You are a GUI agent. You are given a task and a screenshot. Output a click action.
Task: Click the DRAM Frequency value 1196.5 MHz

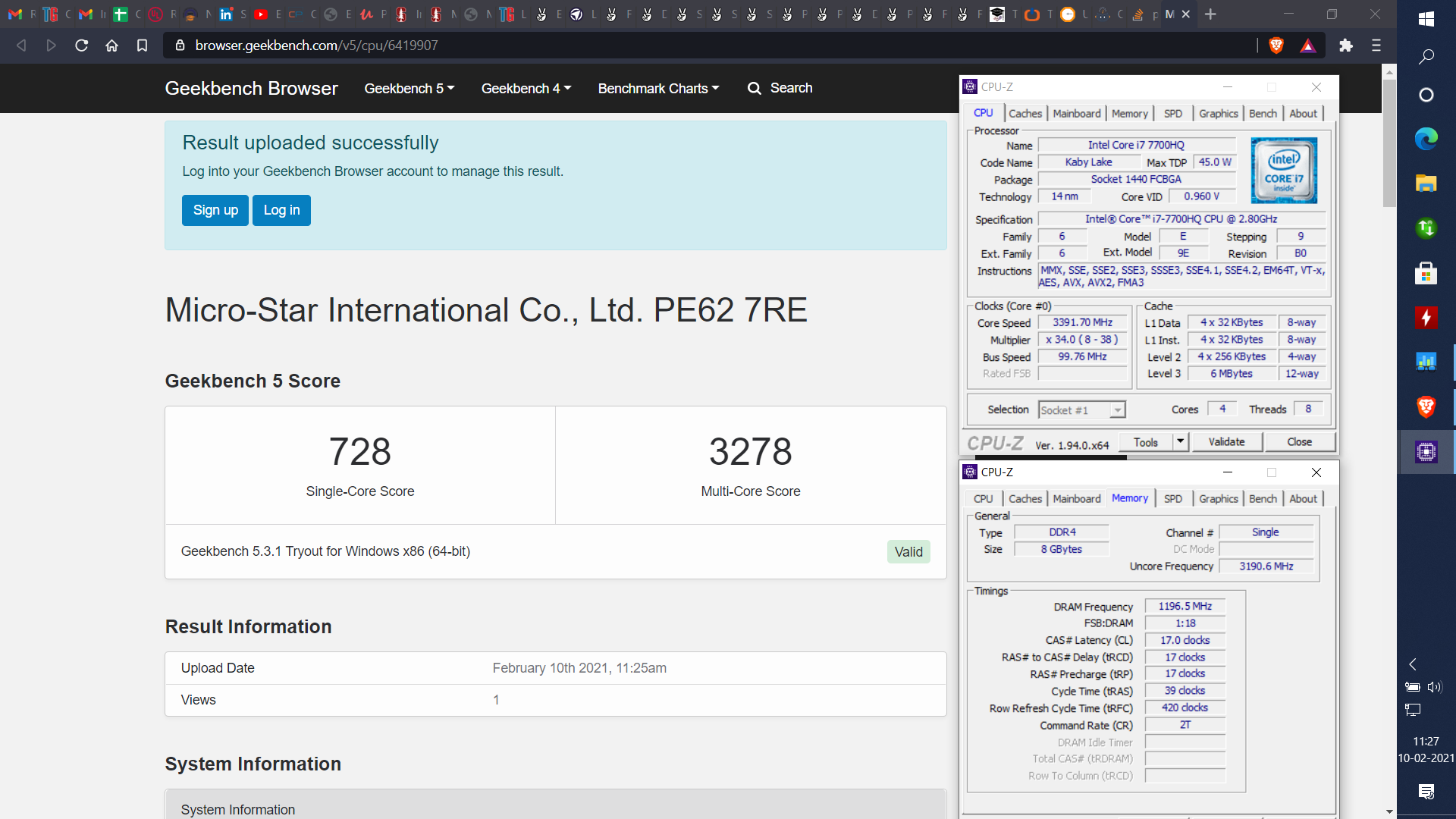(x=1185, y=607)
